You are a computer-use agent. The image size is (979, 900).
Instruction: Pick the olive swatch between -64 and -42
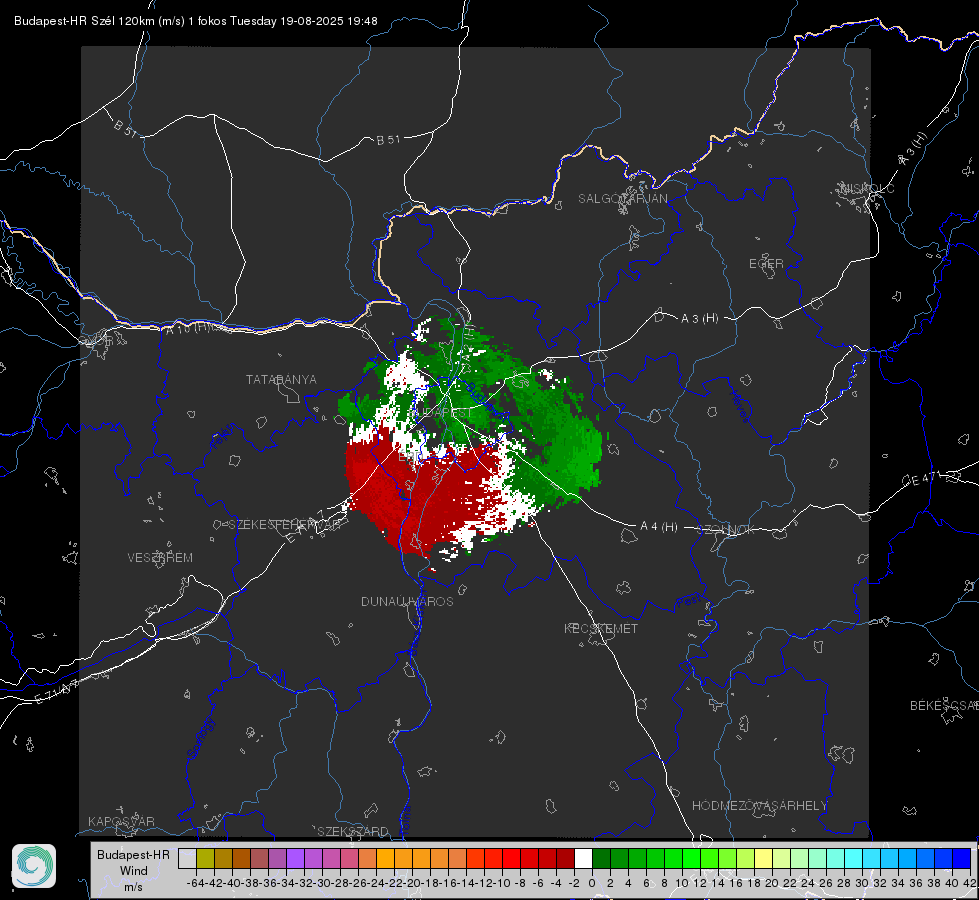coord(205,858)
